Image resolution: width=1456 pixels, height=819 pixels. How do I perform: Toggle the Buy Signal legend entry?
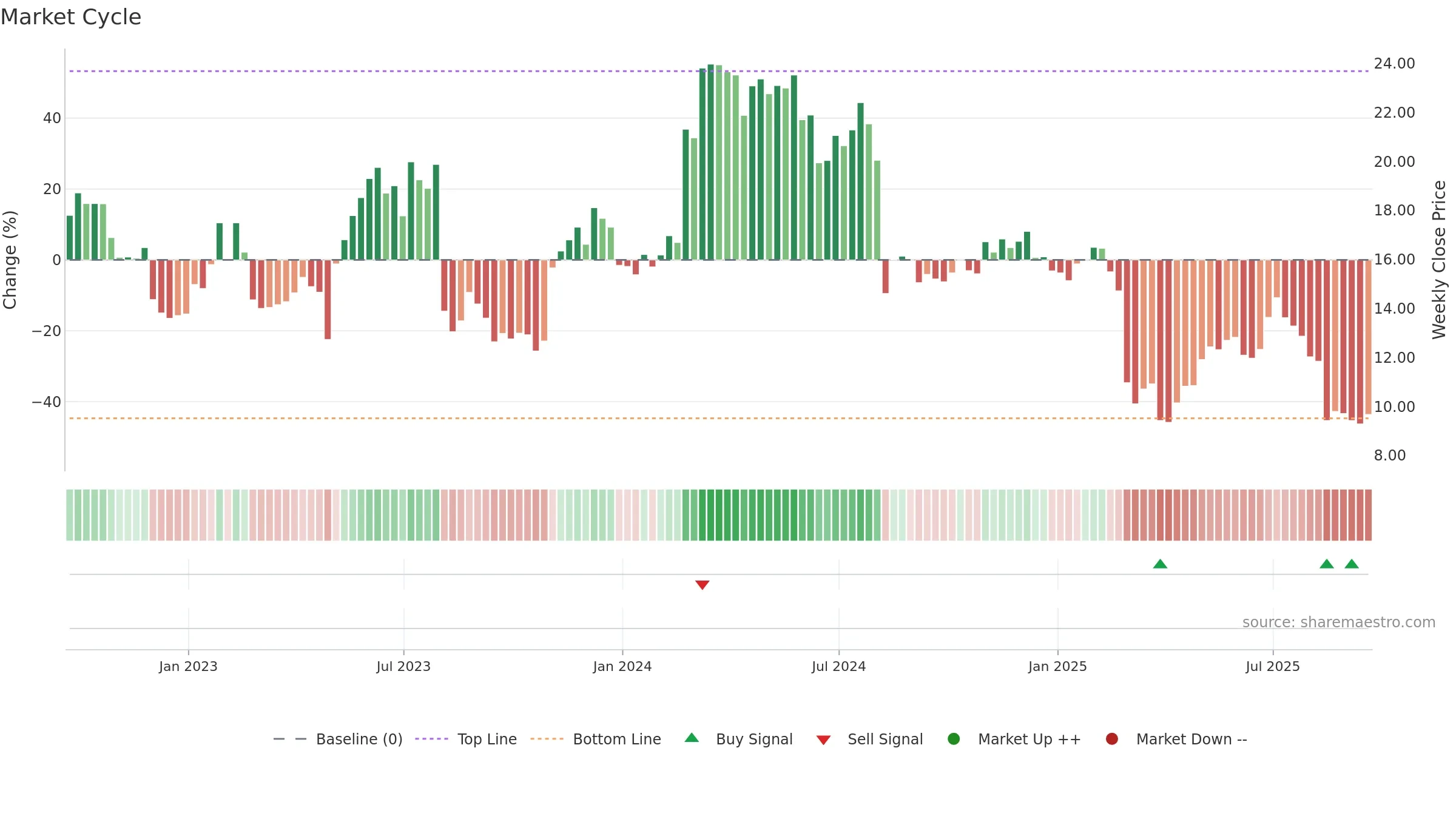(x=738, y=739)
